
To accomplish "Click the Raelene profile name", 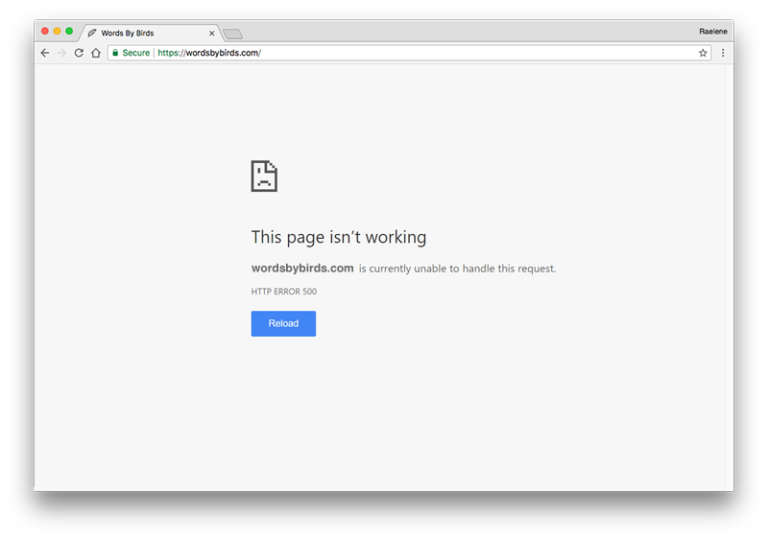I will pyautogui.click(x=713, y=31).
